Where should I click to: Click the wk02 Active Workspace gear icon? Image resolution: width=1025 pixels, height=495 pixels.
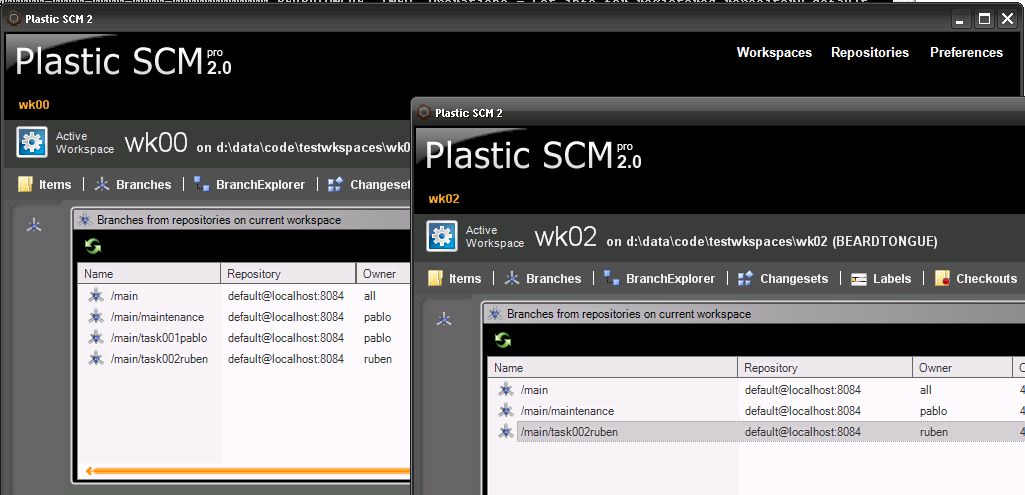coord(441,235)
